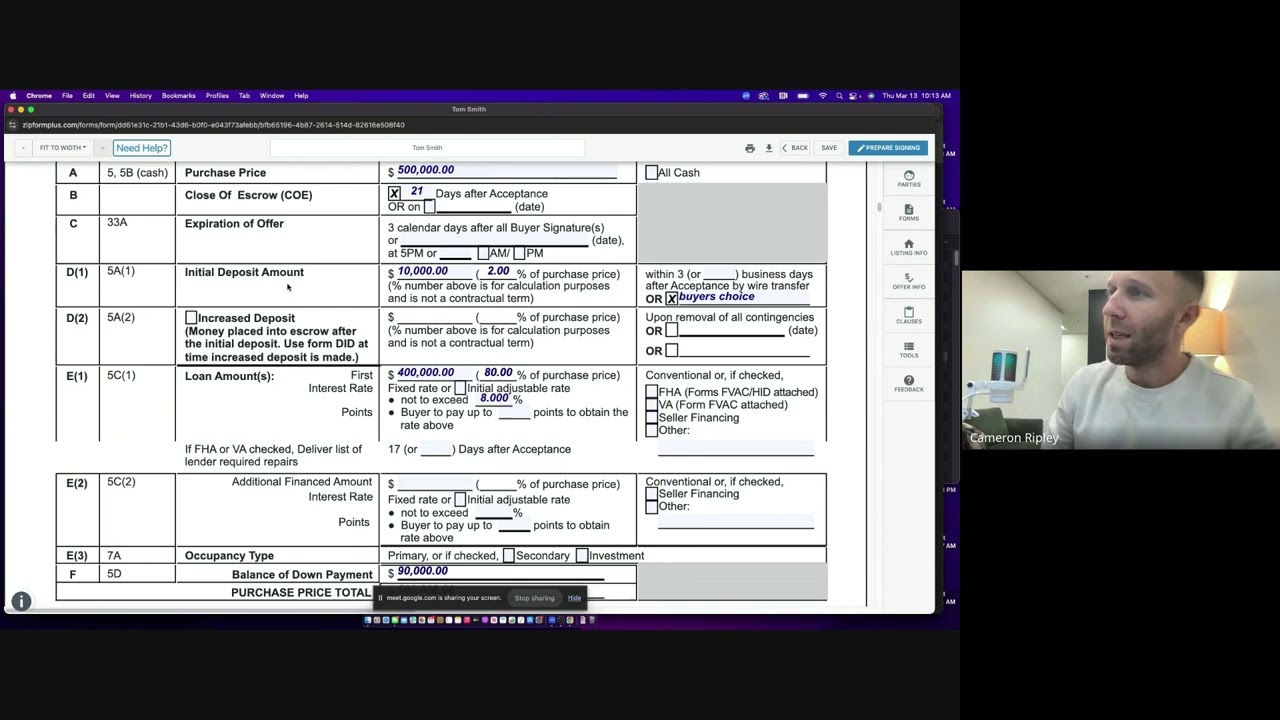Click the buyers choice text field

click(x=744, y=297)
